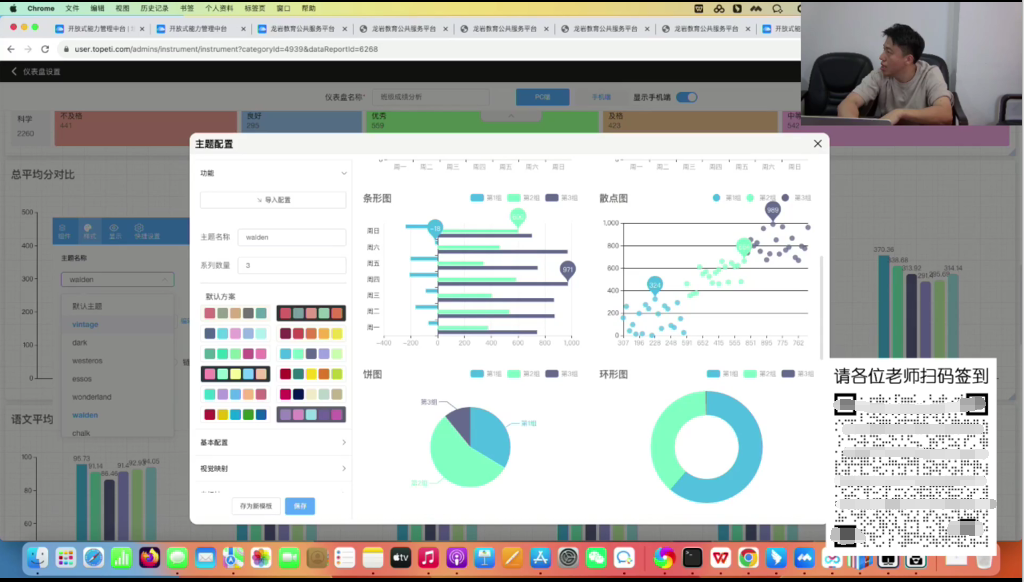Collapse the function section chevron

tap(344, 174)
